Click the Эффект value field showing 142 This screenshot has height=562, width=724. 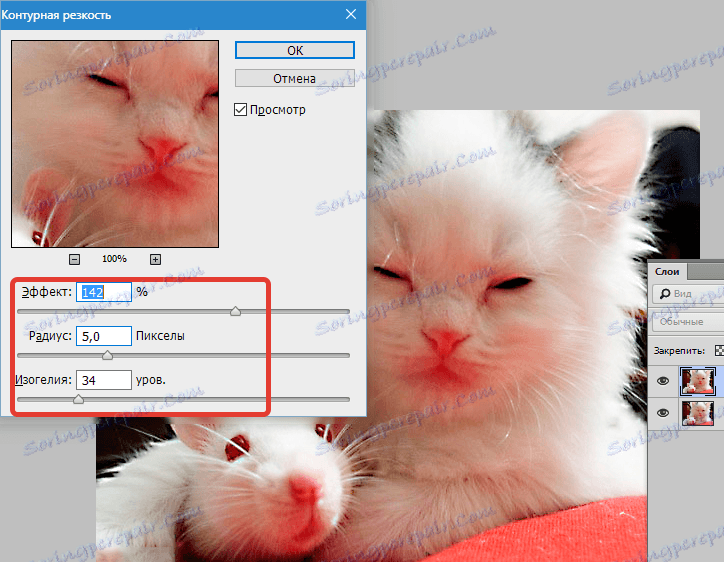(x=104, y=292)
